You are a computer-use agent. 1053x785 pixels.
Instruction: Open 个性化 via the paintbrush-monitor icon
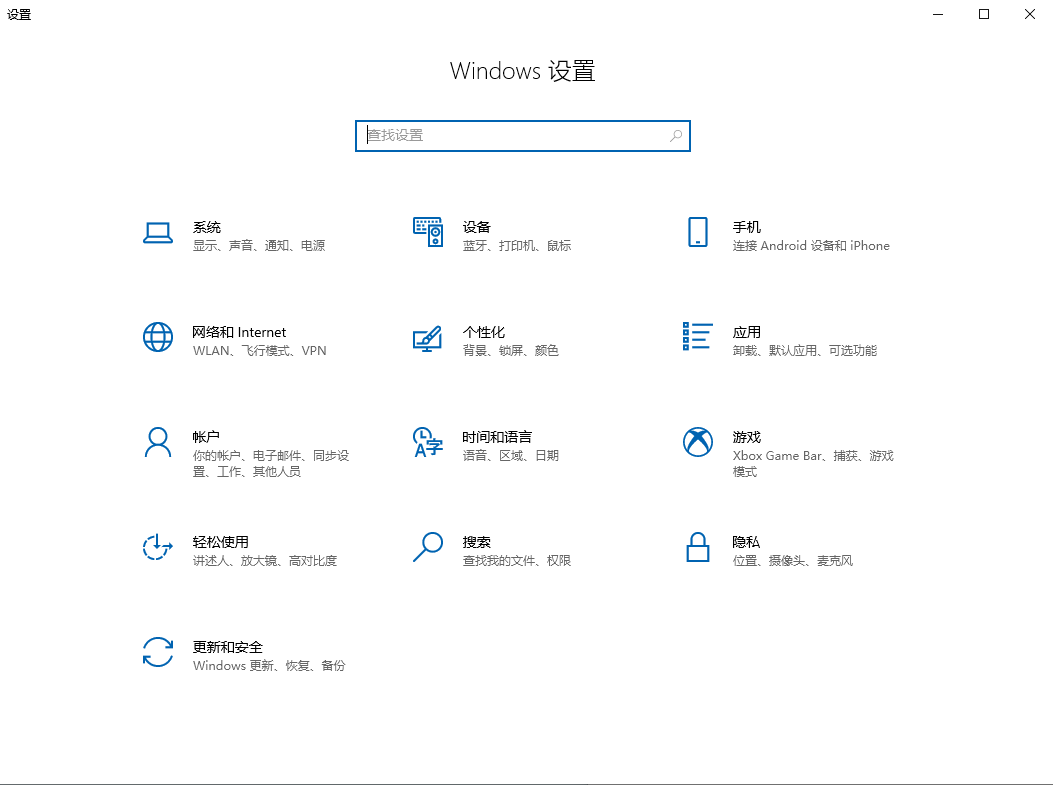tap(427, 338)
